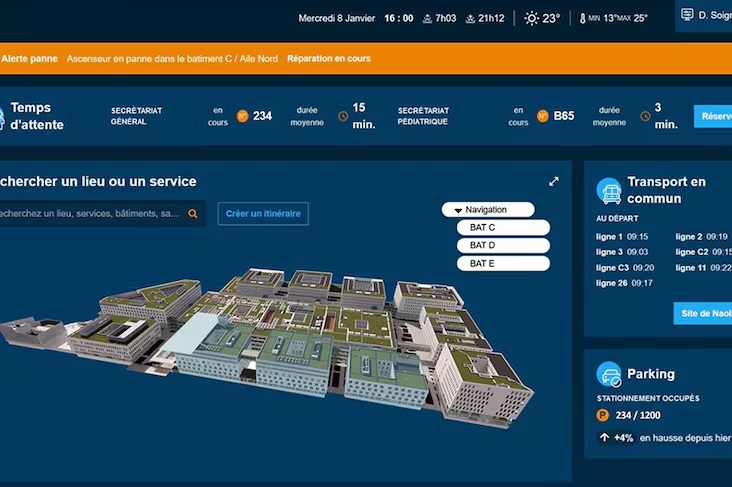Screen dimensions: 732x487
Task: Click the Parking car icon
Action: (x=609, y=374)
